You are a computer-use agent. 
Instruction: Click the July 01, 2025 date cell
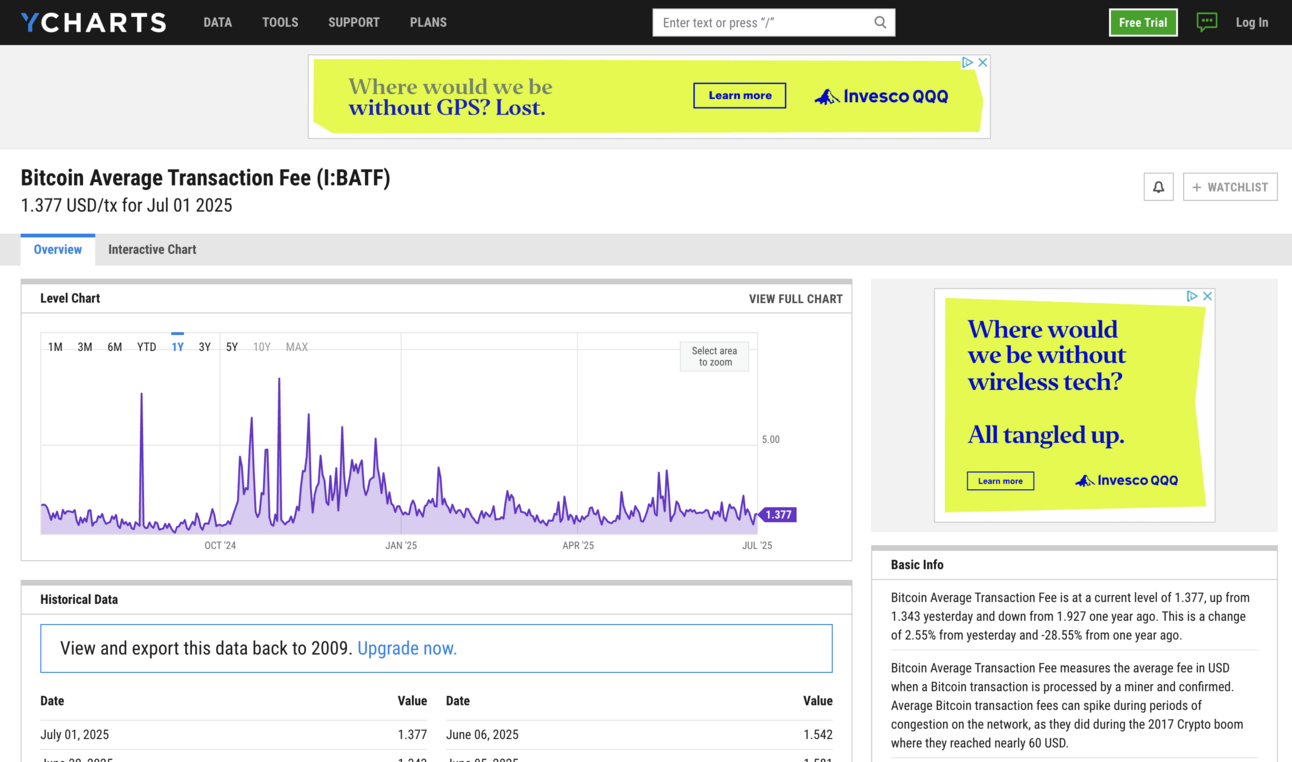(75, 735)
